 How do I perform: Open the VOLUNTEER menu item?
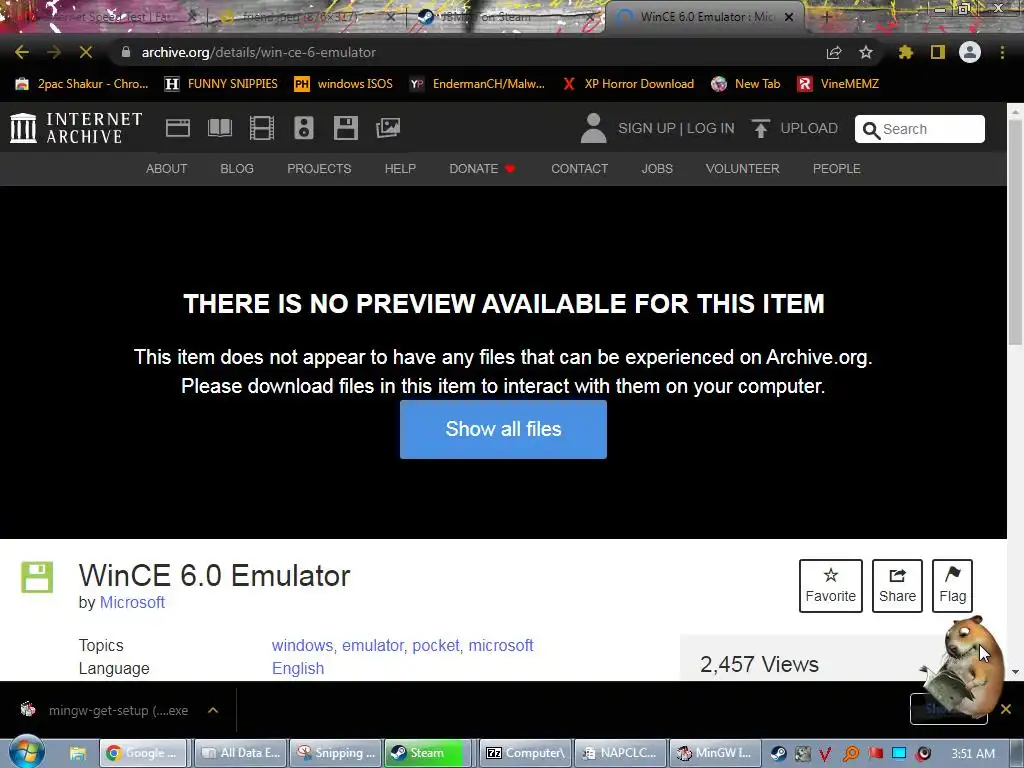[x=743, y=168]
